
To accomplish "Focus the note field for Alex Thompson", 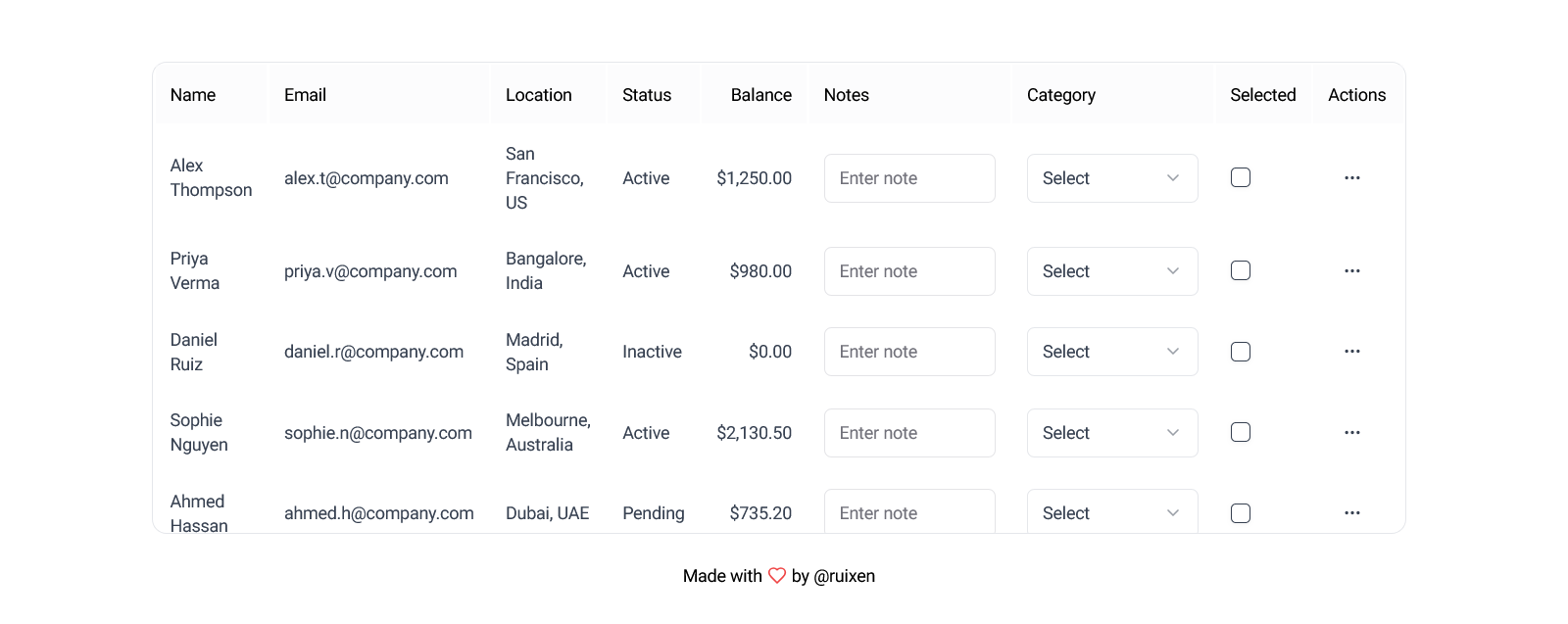I will [909, 178].
